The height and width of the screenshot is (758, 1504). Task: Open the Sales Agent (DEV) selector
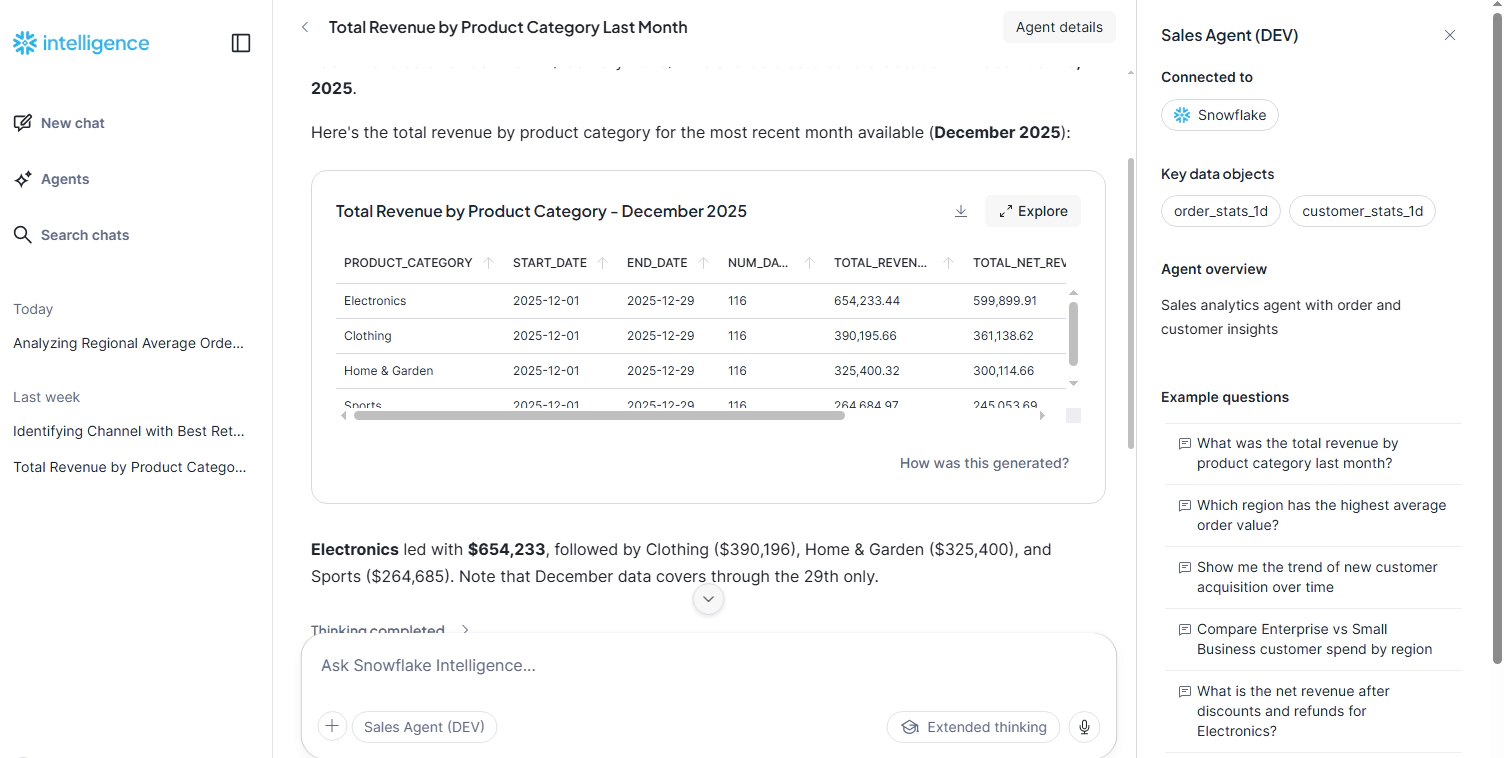coord(424,727)
